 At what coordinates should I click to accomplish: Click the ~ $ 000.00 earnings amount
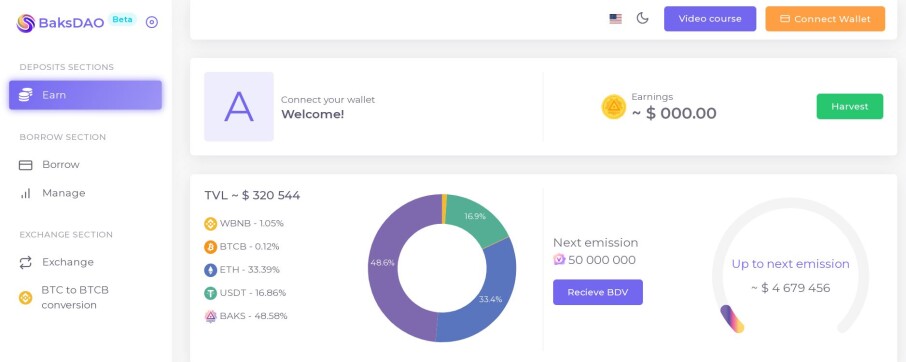coord(674,113)
